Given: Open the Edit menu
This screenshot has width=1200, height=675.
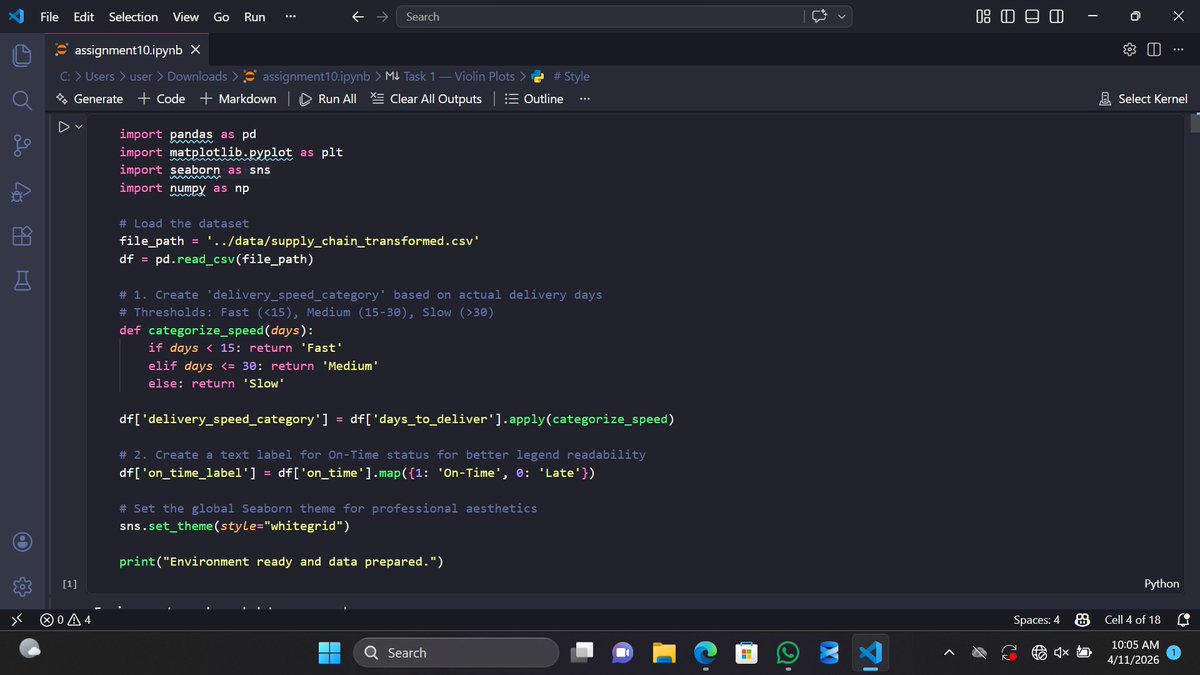Looking at the screenshot, I should (84, 16).
